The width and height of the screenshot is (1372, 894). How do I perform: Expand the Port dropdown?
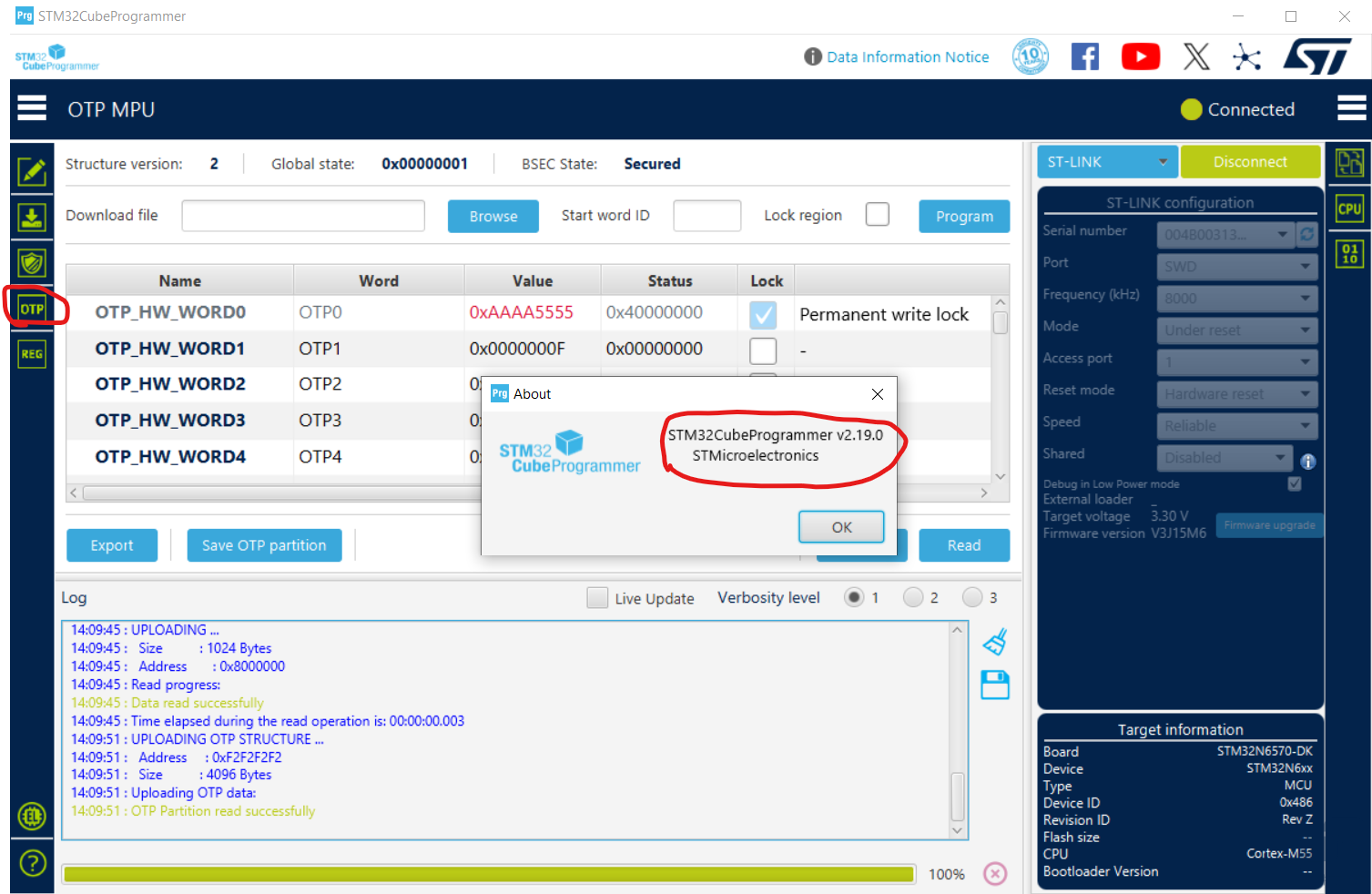tap(1237, 267)
